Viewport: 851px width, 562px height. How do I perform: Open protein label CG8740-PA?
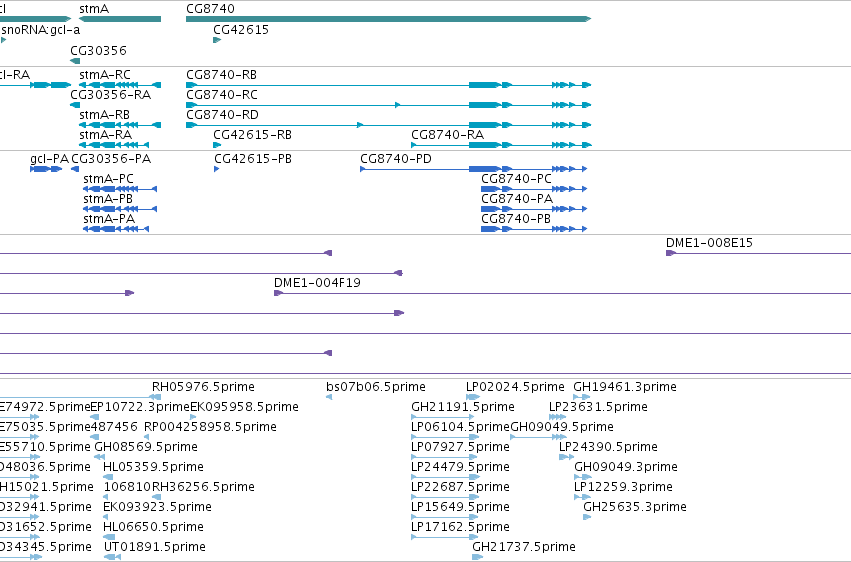pyautogui.click(x=517, y=199)
